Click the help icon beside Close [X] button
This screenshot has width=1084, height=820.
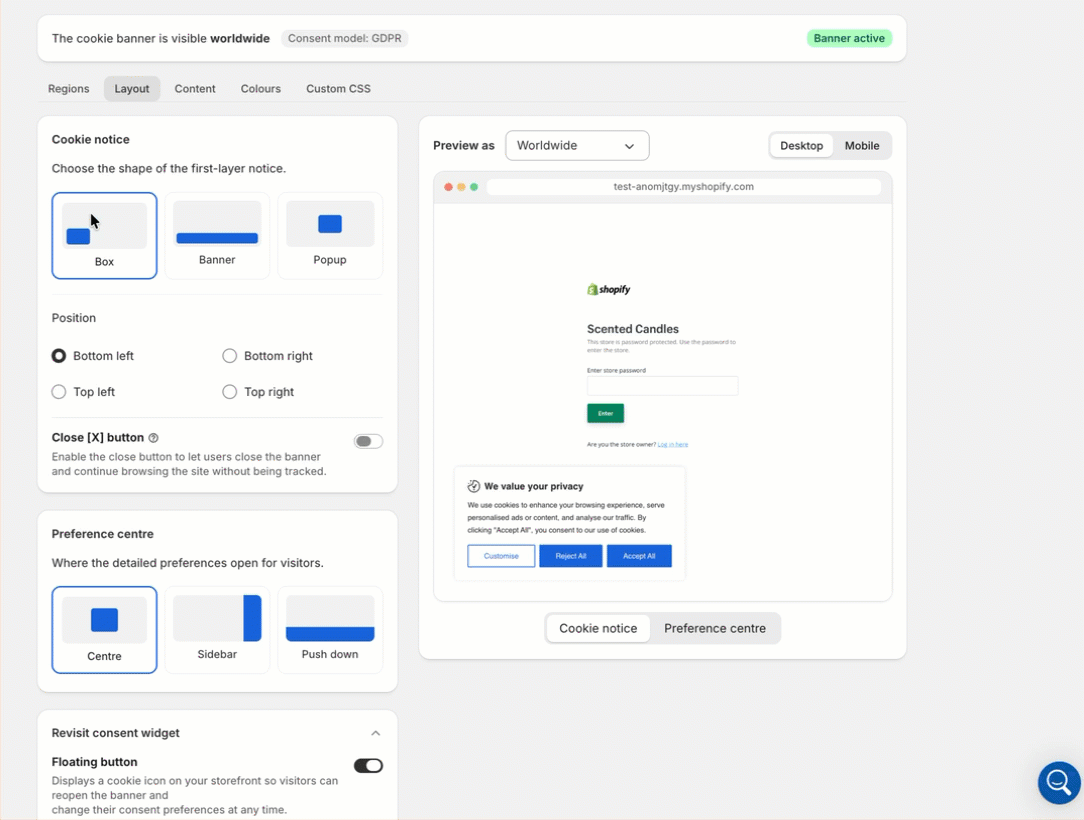click(x=153, y=438)
